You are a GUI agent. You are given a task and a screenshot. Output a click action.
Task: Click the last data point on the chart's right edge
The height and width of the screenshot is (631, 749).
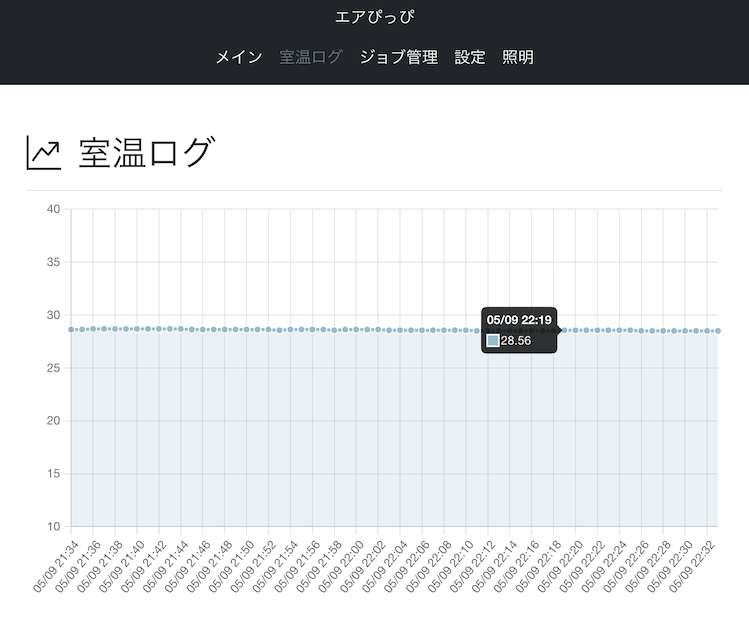click(717, 331)
